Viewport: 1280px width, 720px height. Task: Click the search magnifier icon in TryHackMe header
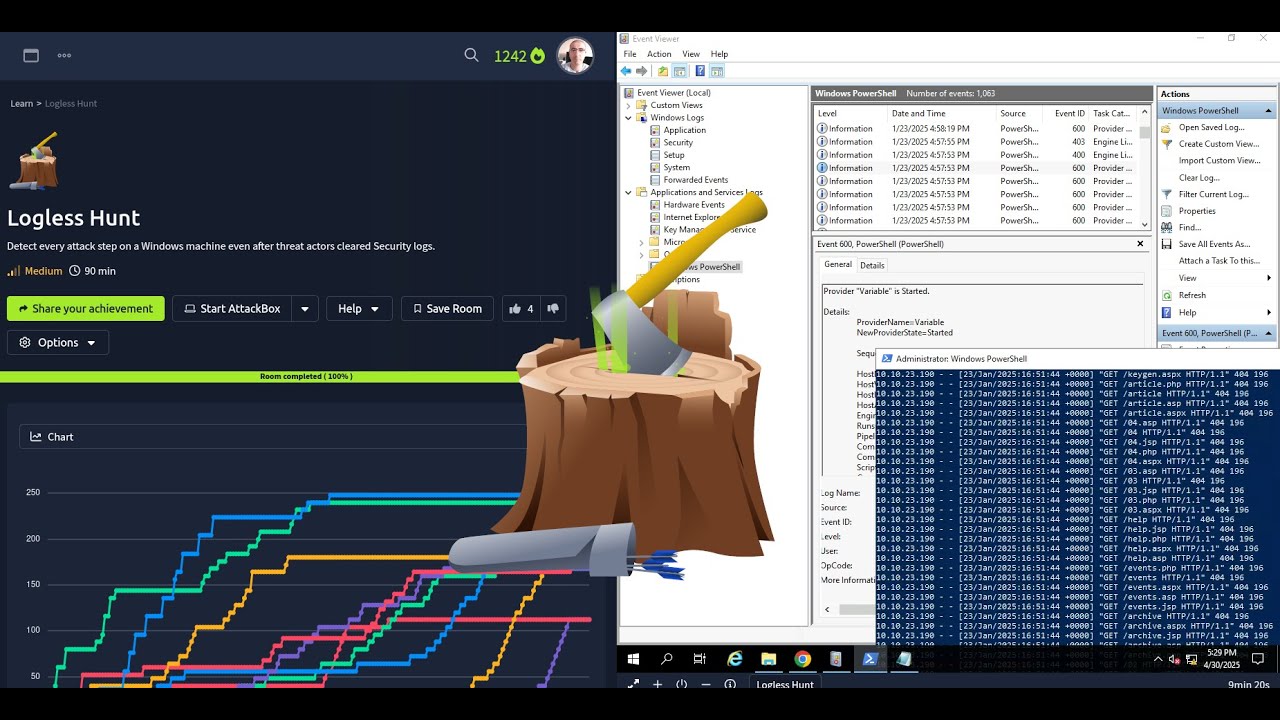click(x=471, y=56)
